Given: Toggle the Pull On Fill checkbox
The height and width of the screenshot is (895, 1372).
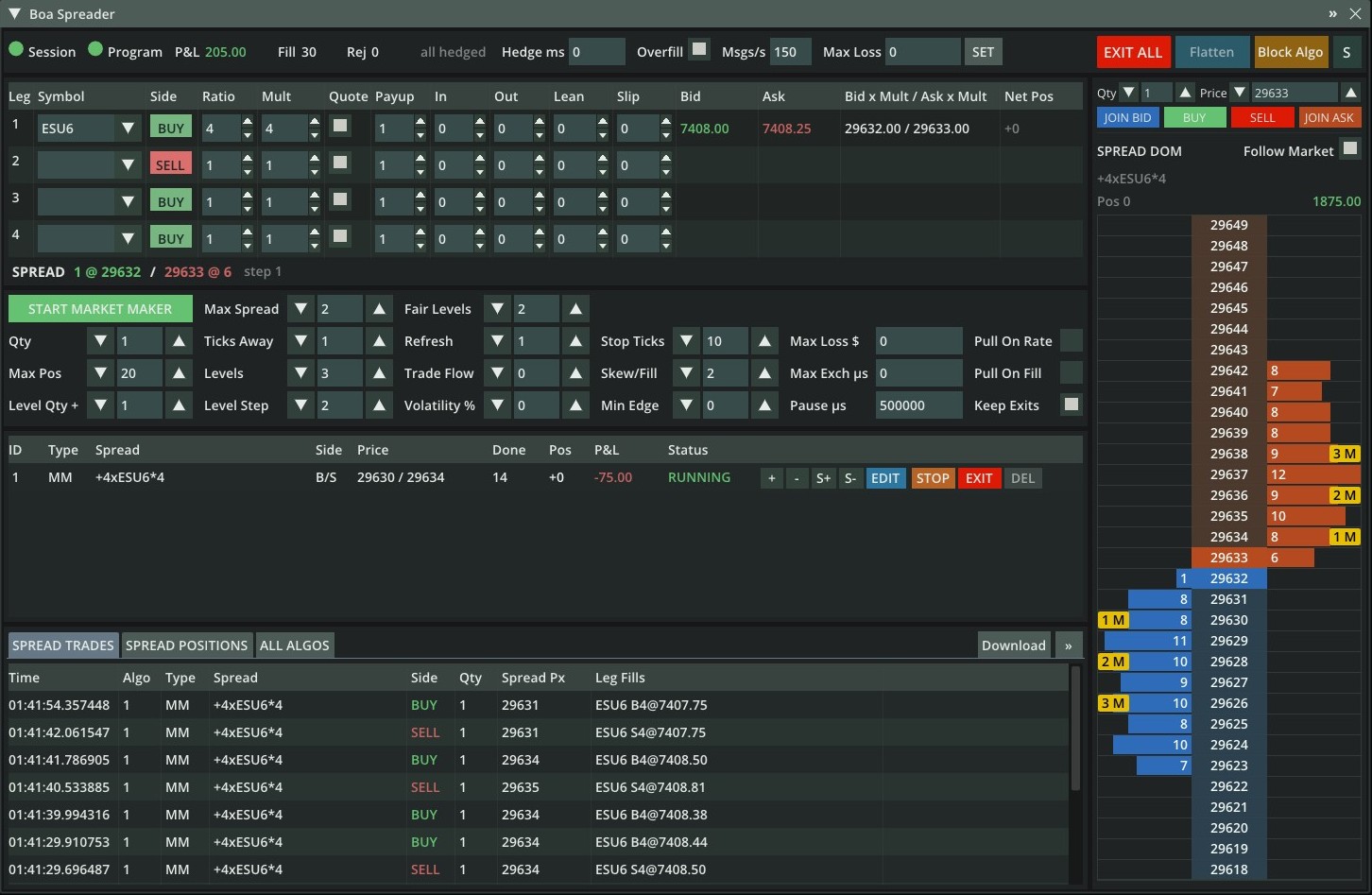Looking at the screenshot, I should (1072, 372).
